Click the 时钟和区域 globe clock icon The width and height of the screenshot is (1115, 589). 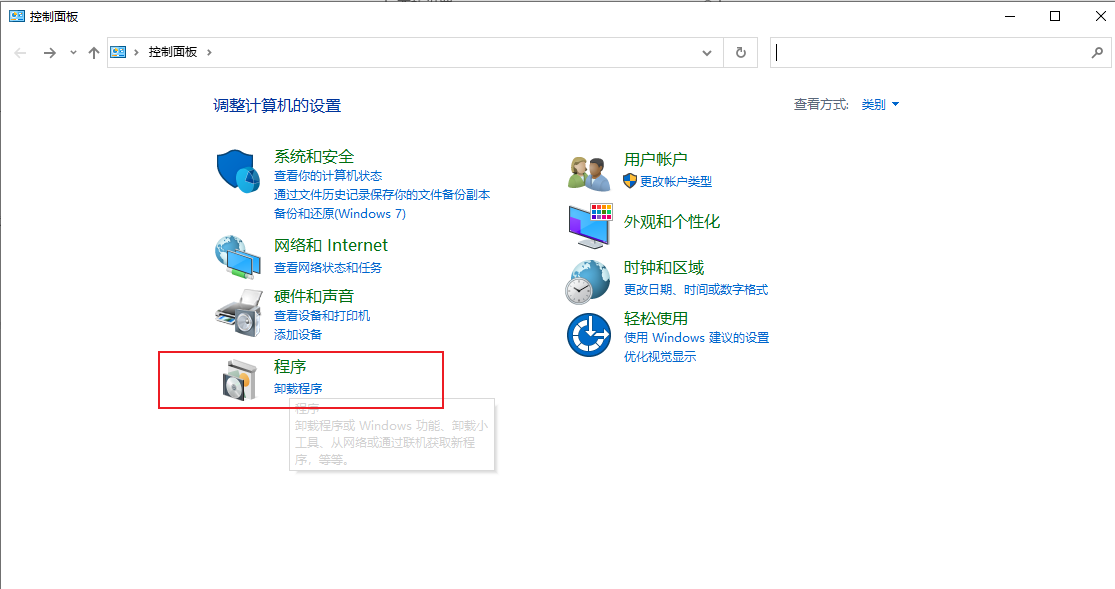point(587,281)
